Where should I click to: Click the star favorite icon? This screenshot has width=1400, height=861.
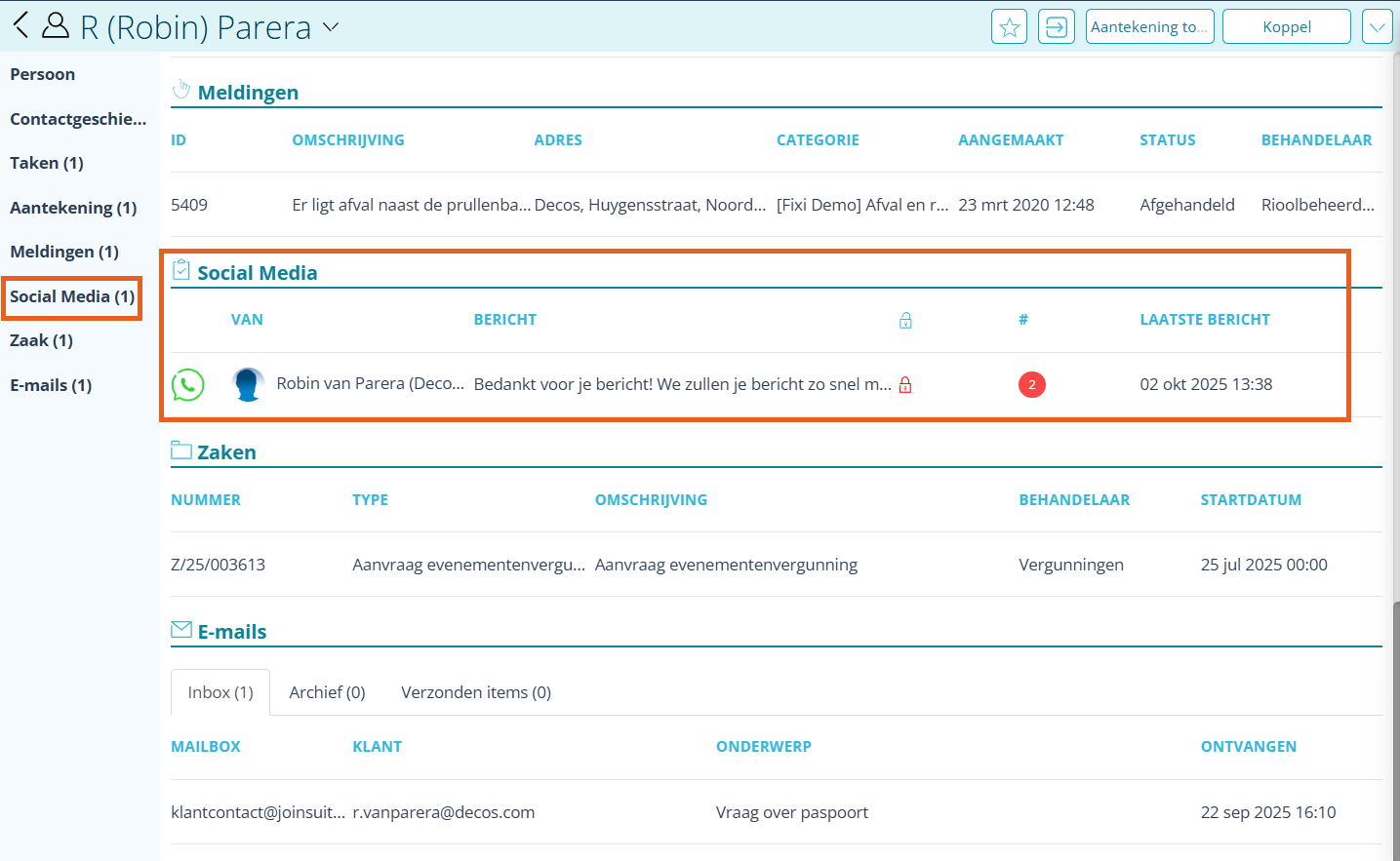[x=1009, y=27]
